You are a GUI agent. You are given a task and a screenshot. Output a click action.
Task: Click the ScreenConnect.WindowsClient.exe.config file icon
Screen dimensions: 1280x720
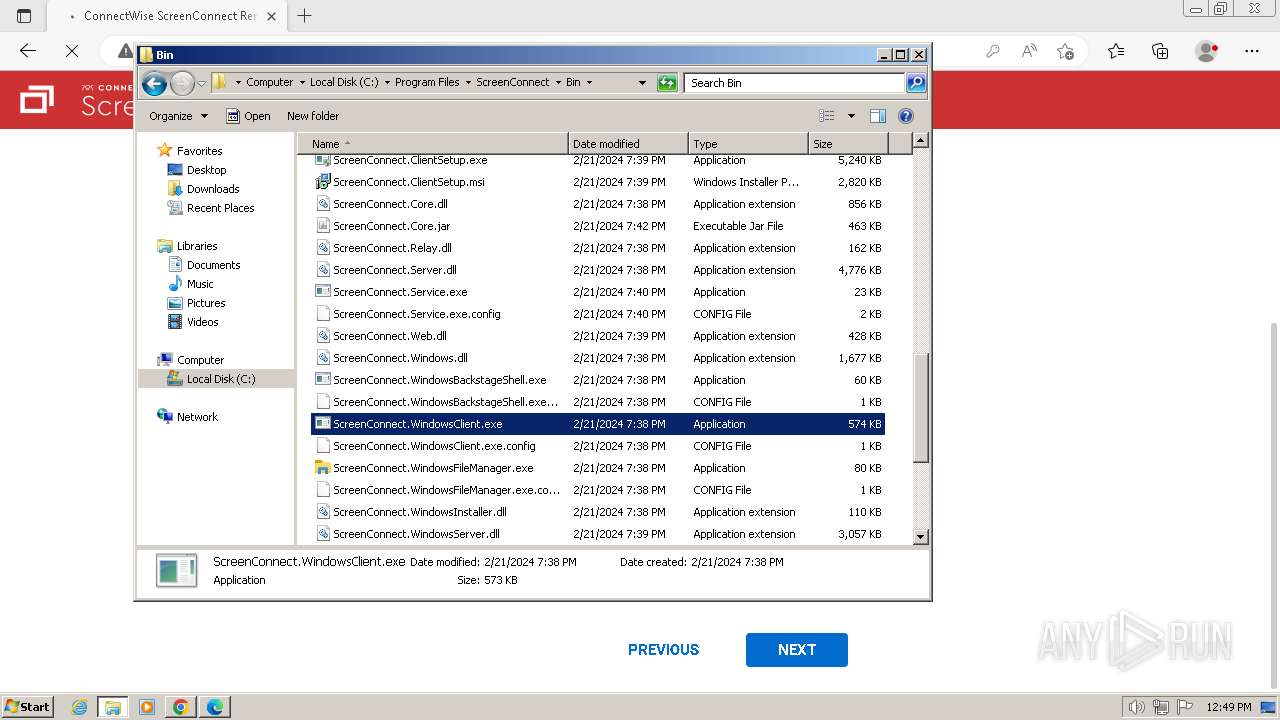click(322, 446)
